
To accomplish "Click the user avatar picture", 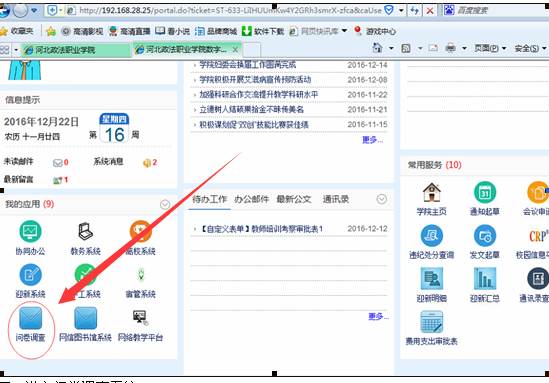I will coord(25,70).
